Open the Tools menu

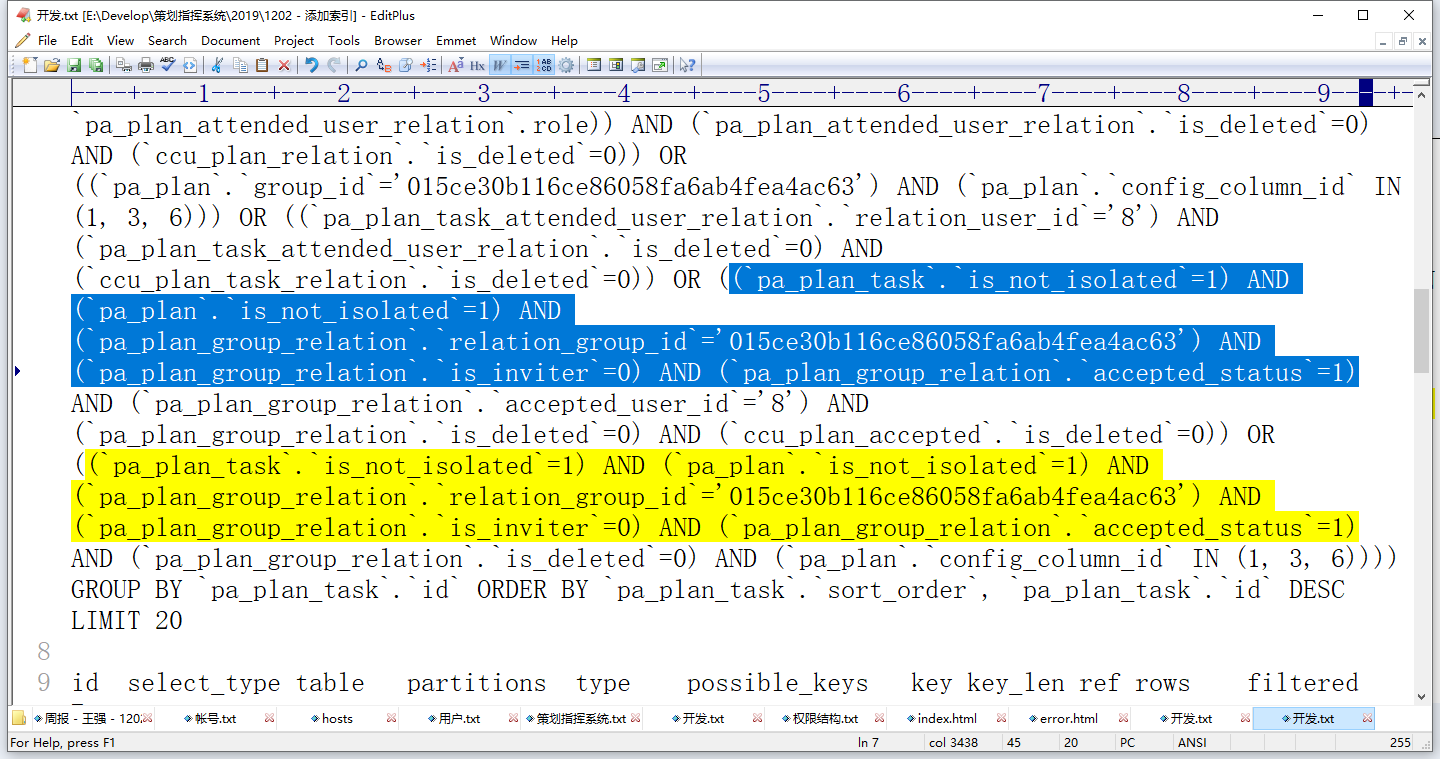(344, 41)
